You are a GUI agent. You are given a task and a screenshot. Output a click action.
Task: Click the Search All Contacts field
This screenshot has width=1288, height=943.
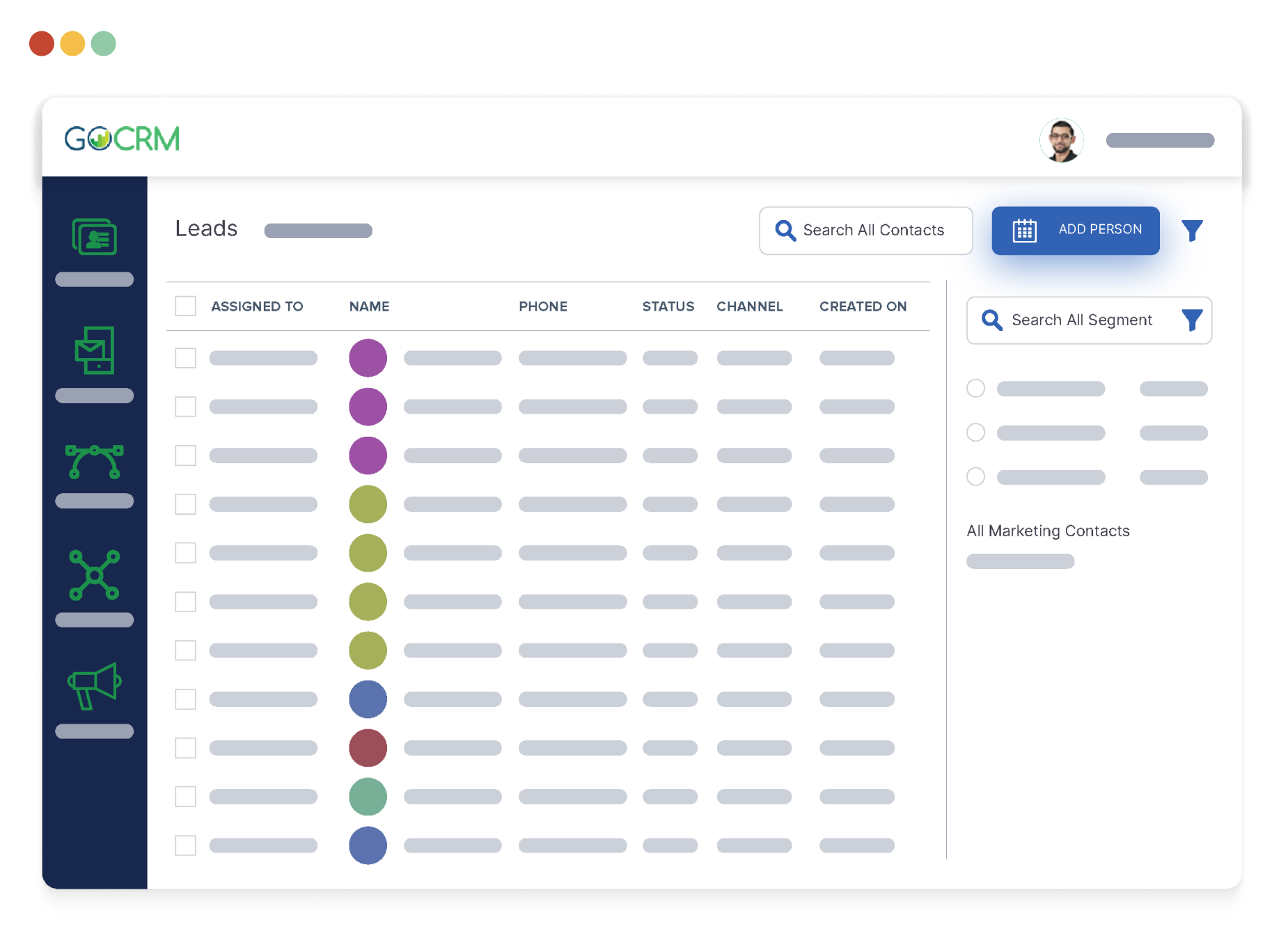pos(873,231)
